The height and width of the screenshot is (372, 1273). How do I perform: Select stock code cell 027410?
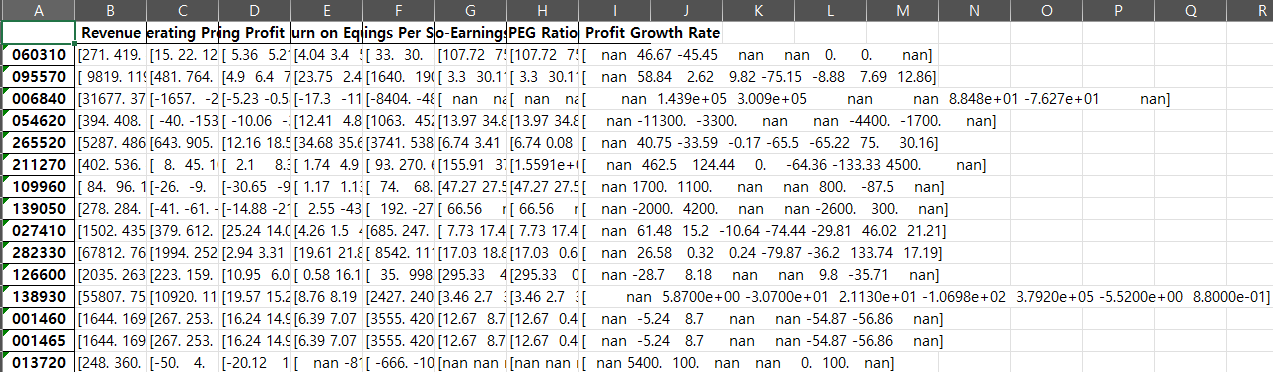point(38,230)
